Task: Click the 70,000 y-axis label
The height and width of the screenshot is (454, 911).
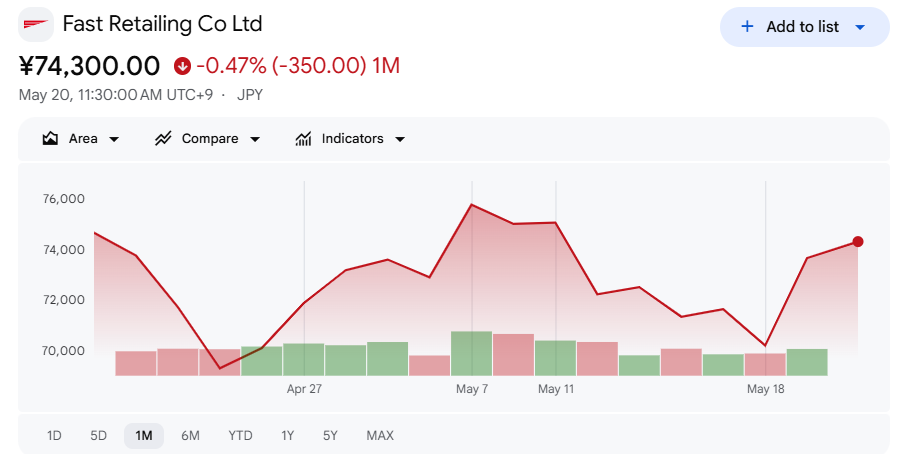Action: click(x=64, y=351)
